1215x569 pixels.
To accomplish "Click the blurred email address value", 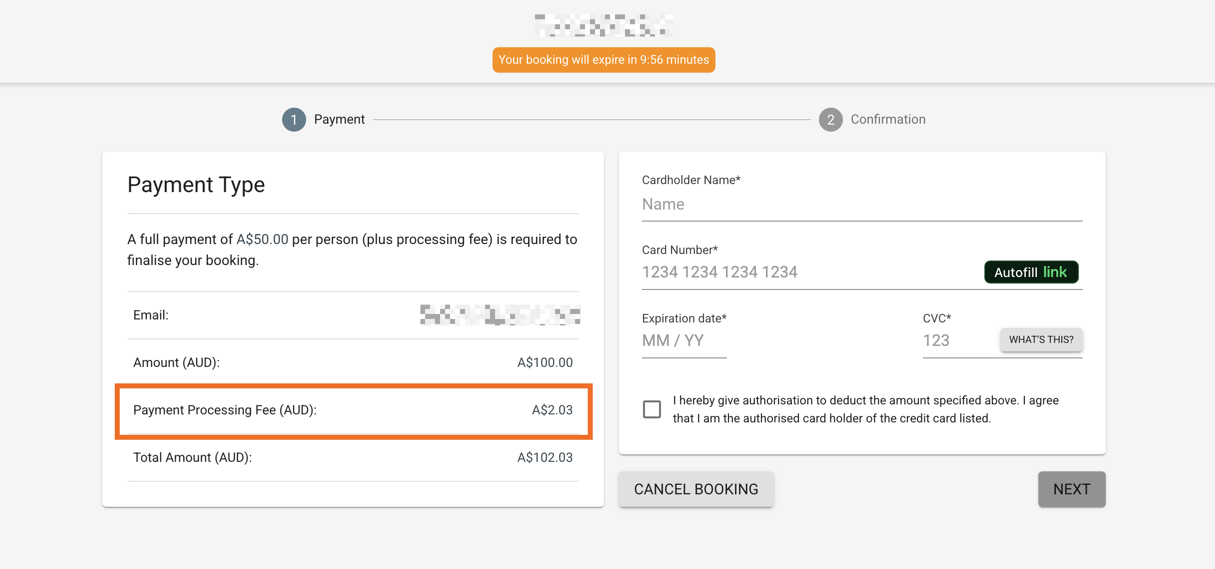I will pos(500,315).
